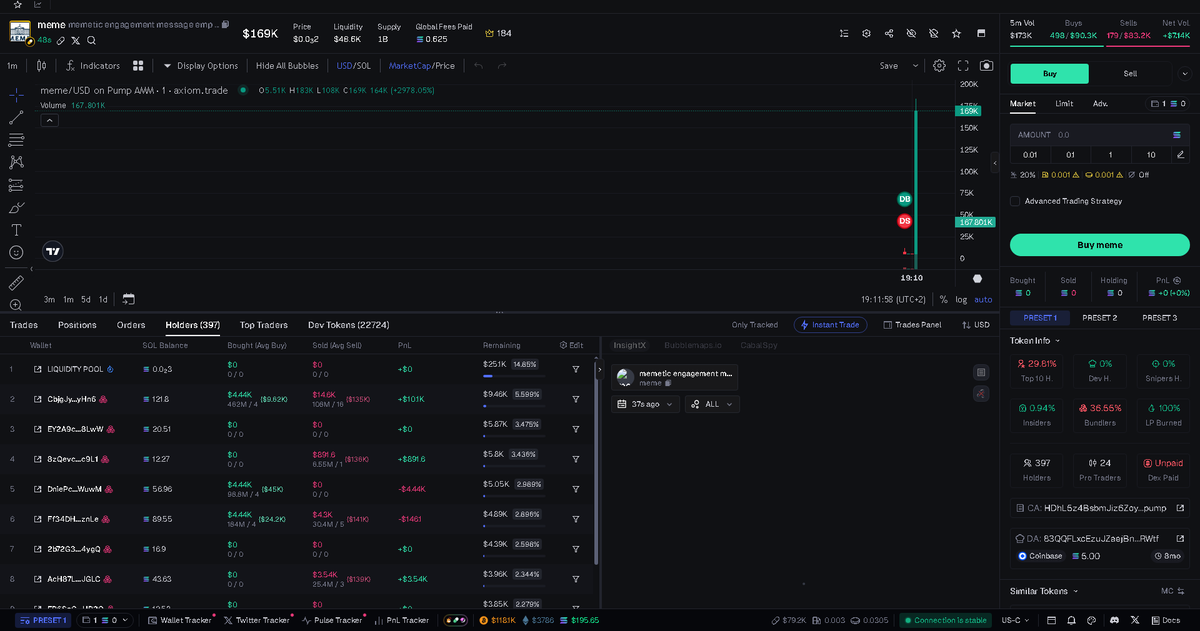Open the PnL Tracker
The height and width of the screenshot is (631, 1200).
coord(402,620)
